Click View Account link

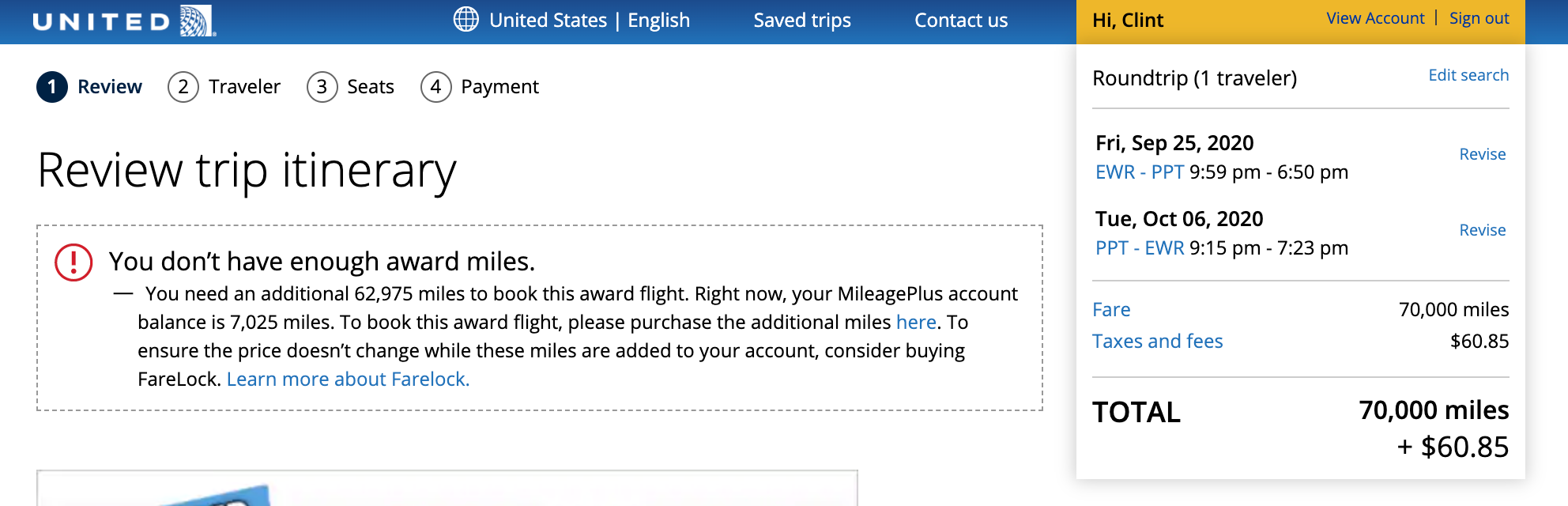[1374, 18]
